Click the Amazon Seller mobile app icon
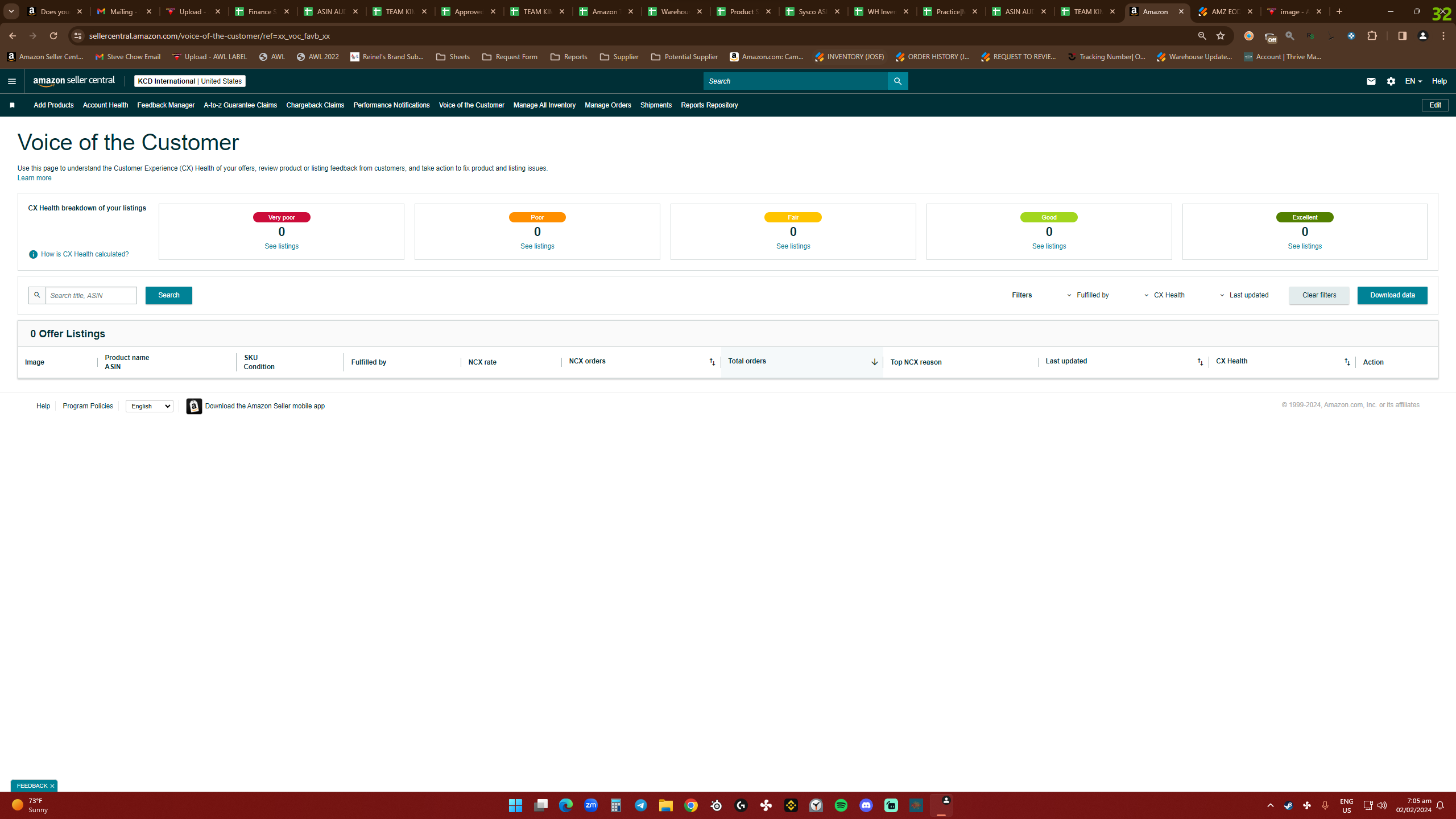Image resolution: width=1456 pixels, height=819 pixels. coord(194,406)
